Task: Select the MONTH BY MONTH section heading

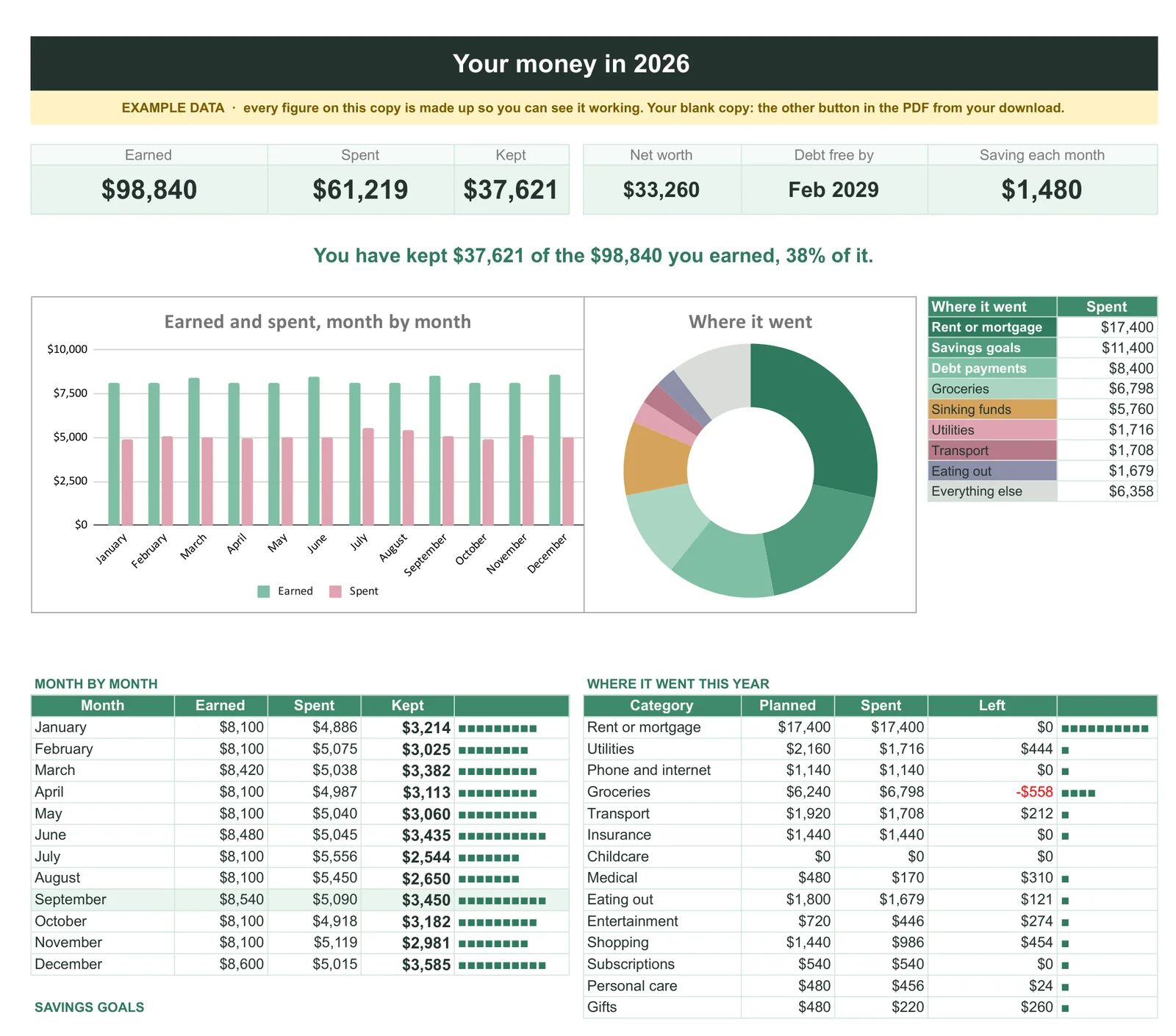Action: pos(96,685)
